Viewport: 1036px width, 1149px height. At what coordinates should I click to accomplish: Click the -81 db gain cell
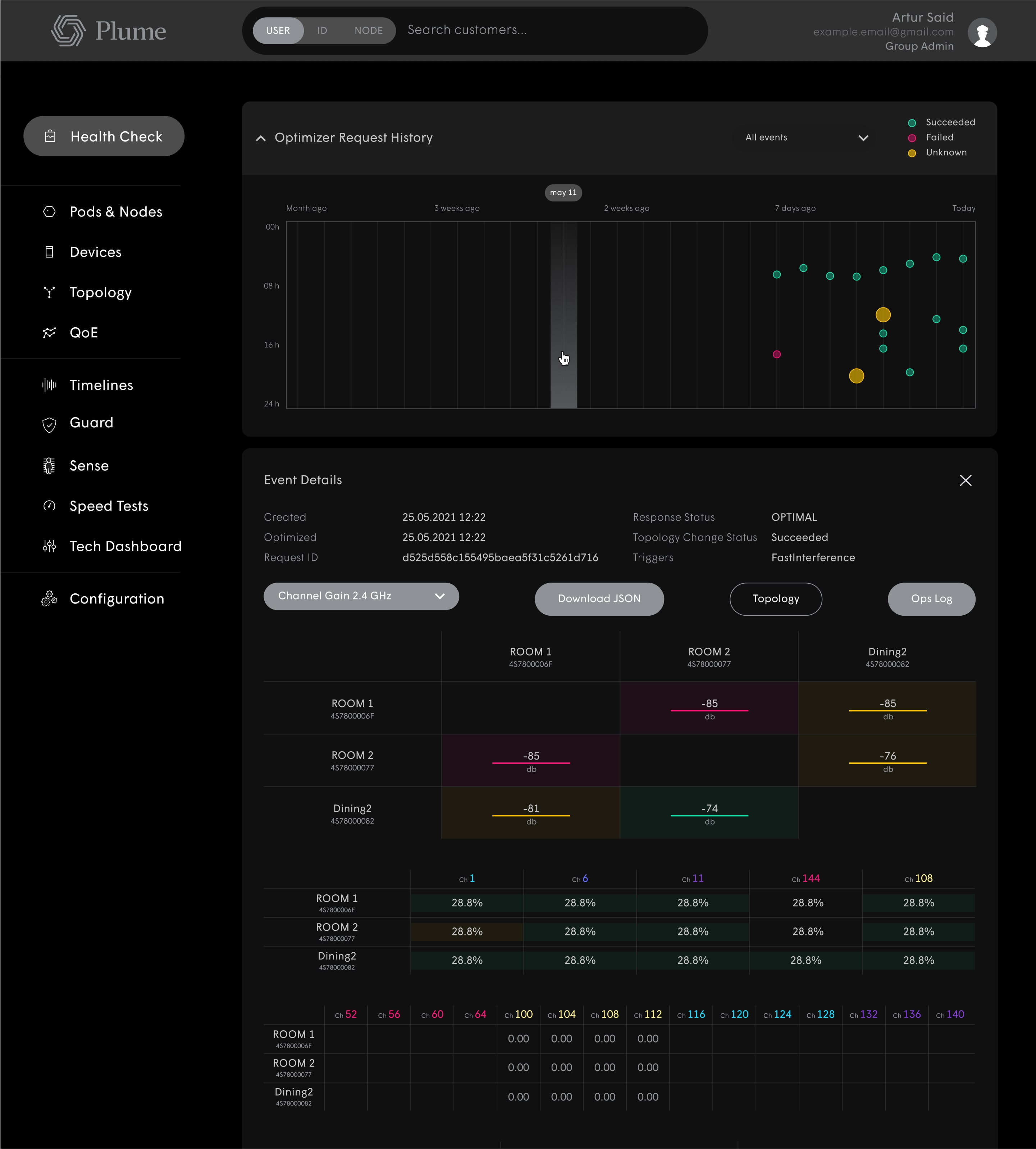tap(531, 813)
